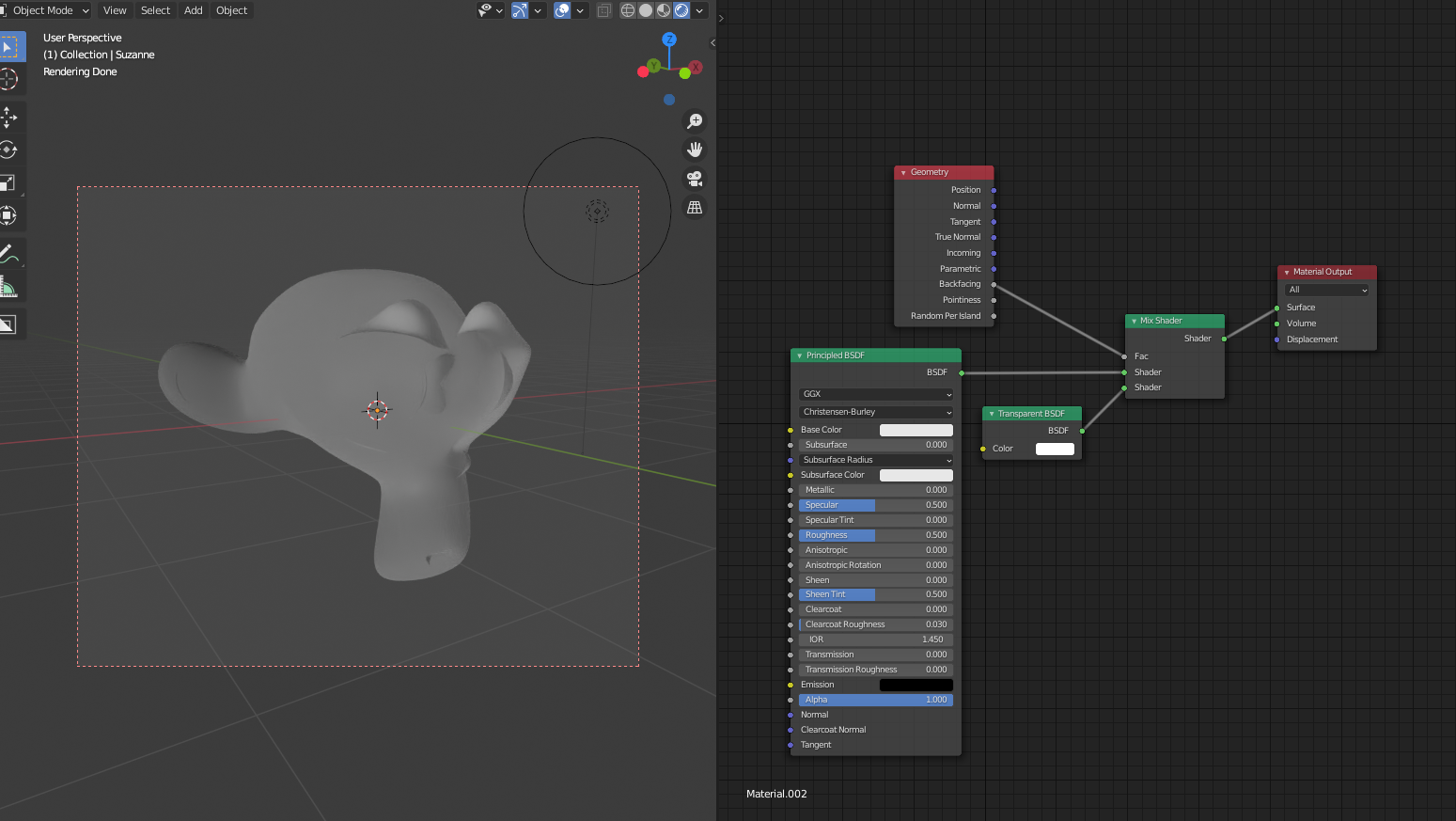Screen dimensions: 1456x821
Task: Open the Material Output target All dropdown
Action: [1327, 290]
